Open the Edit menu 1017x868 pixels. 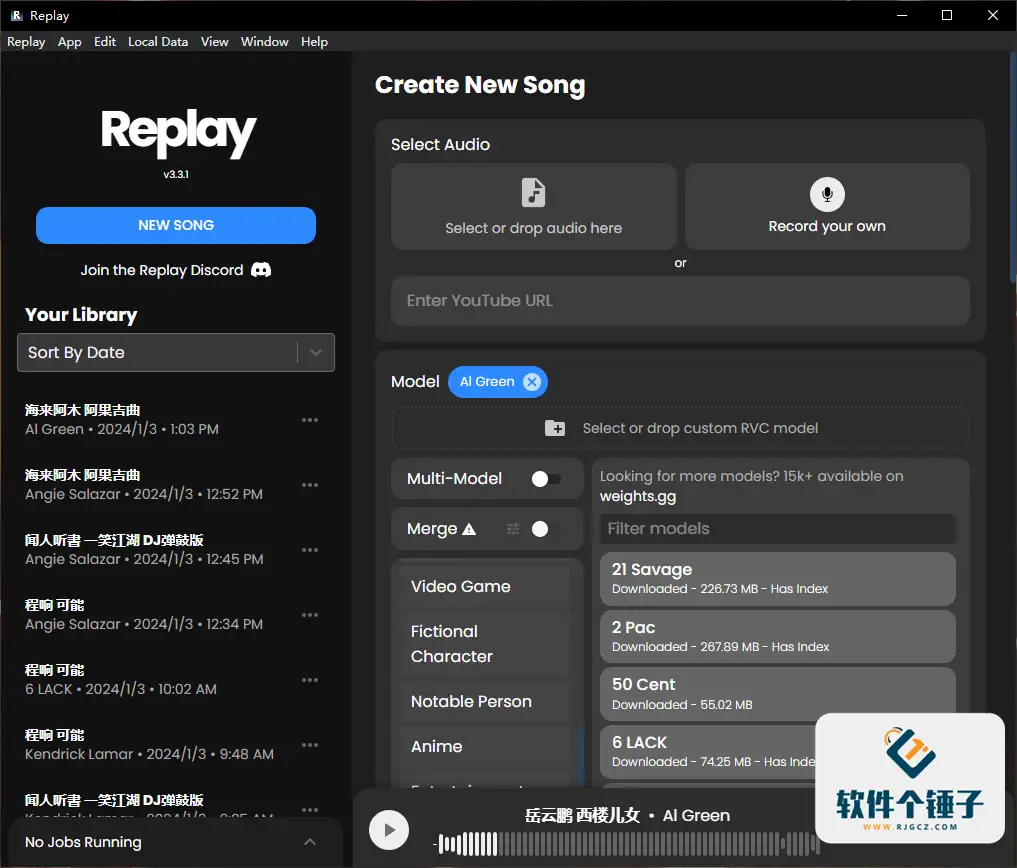104,42
